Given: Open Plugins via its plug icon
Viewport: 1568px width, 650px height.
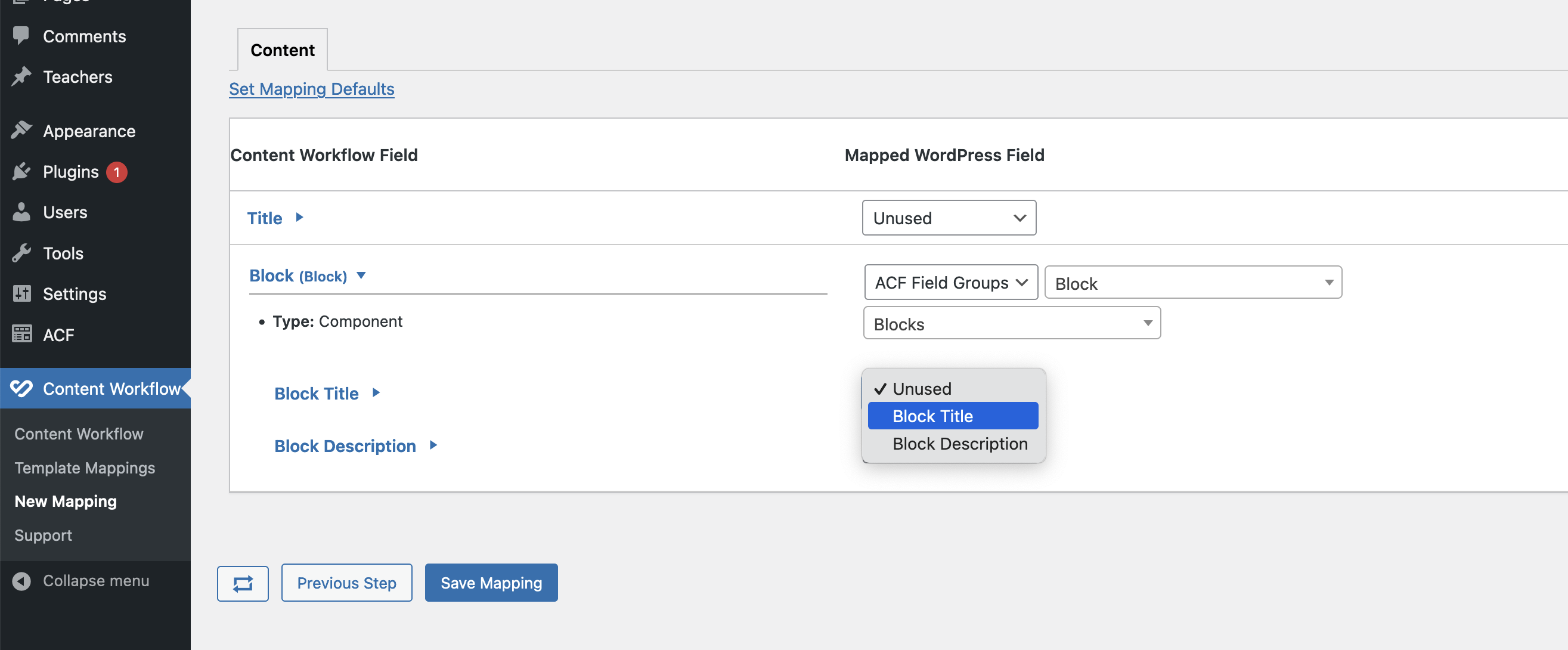Looking at the screenshot, I should tap(22, 171).
